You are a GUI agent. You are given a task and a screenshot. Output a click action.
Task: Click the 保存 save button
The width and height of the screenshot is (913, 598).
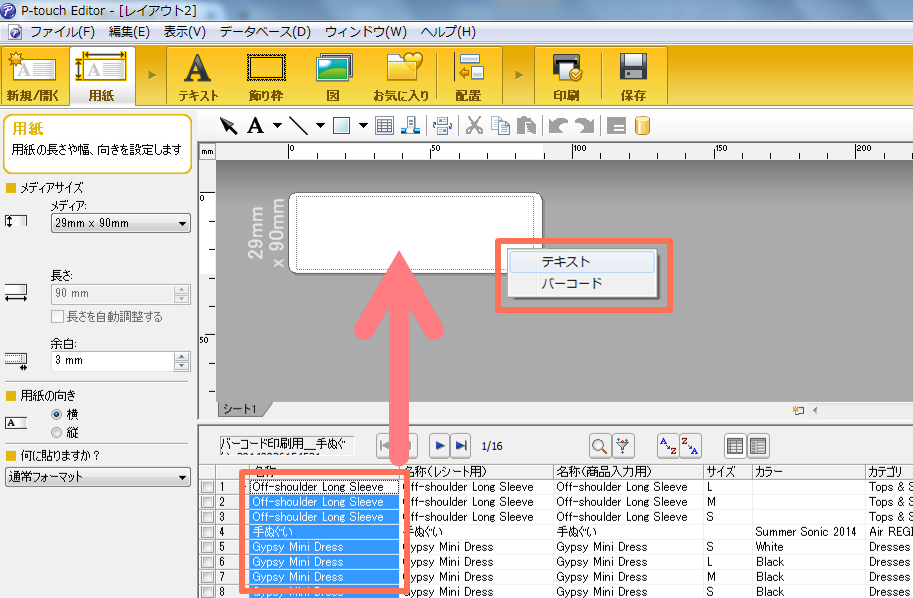point(634,76)
